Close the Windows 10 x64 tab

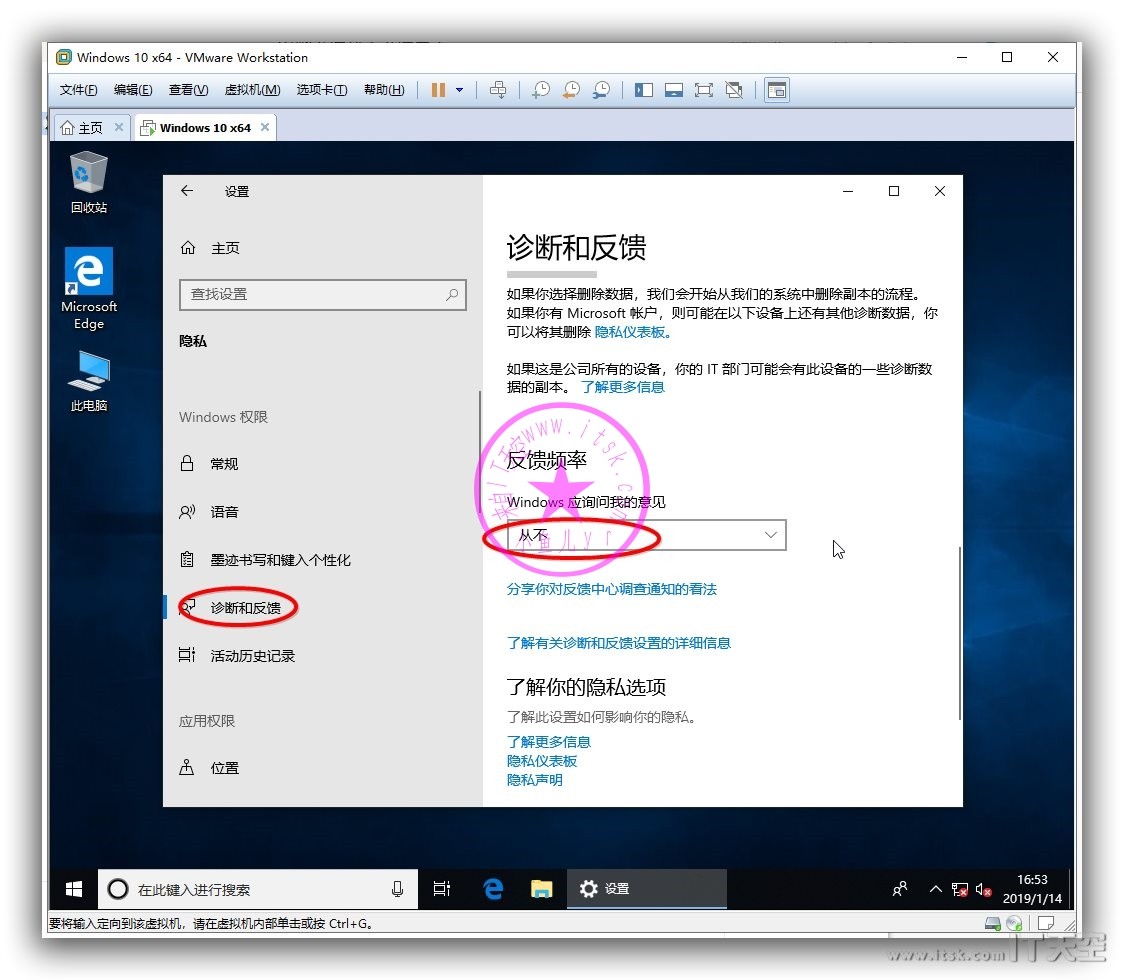pos(265,127)
